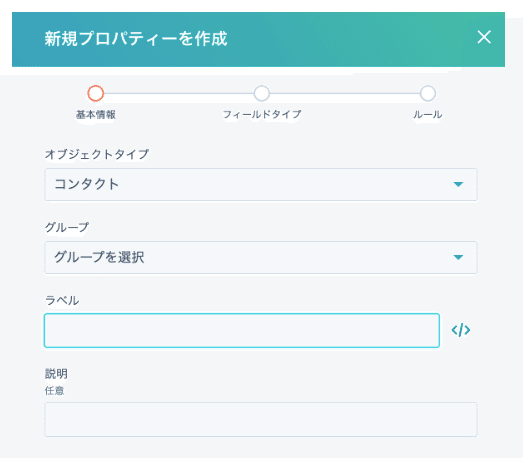Click the オブジェクトタイプ field label
This screenshot has width=523, height=458.
[x=97, y=154]
